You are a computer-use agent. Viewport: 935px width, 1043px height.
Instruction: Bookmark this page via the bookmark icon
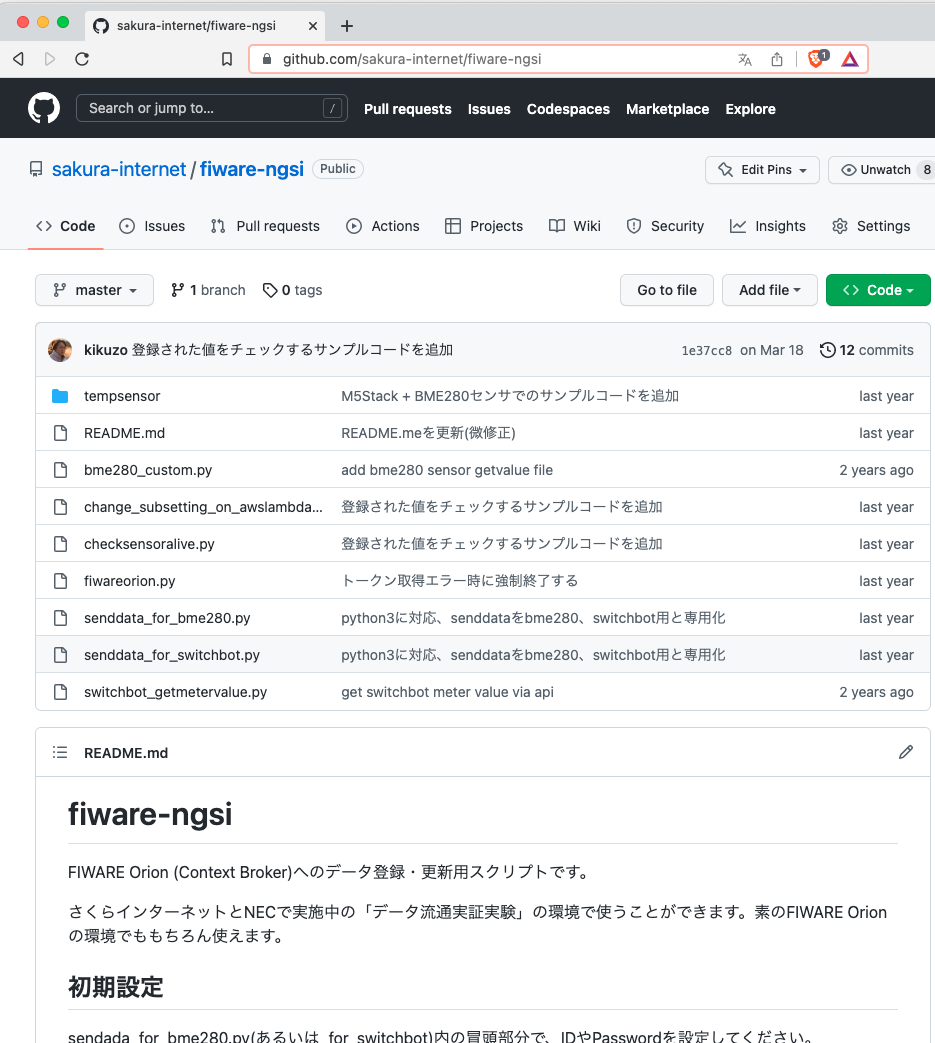coord(227,59)
